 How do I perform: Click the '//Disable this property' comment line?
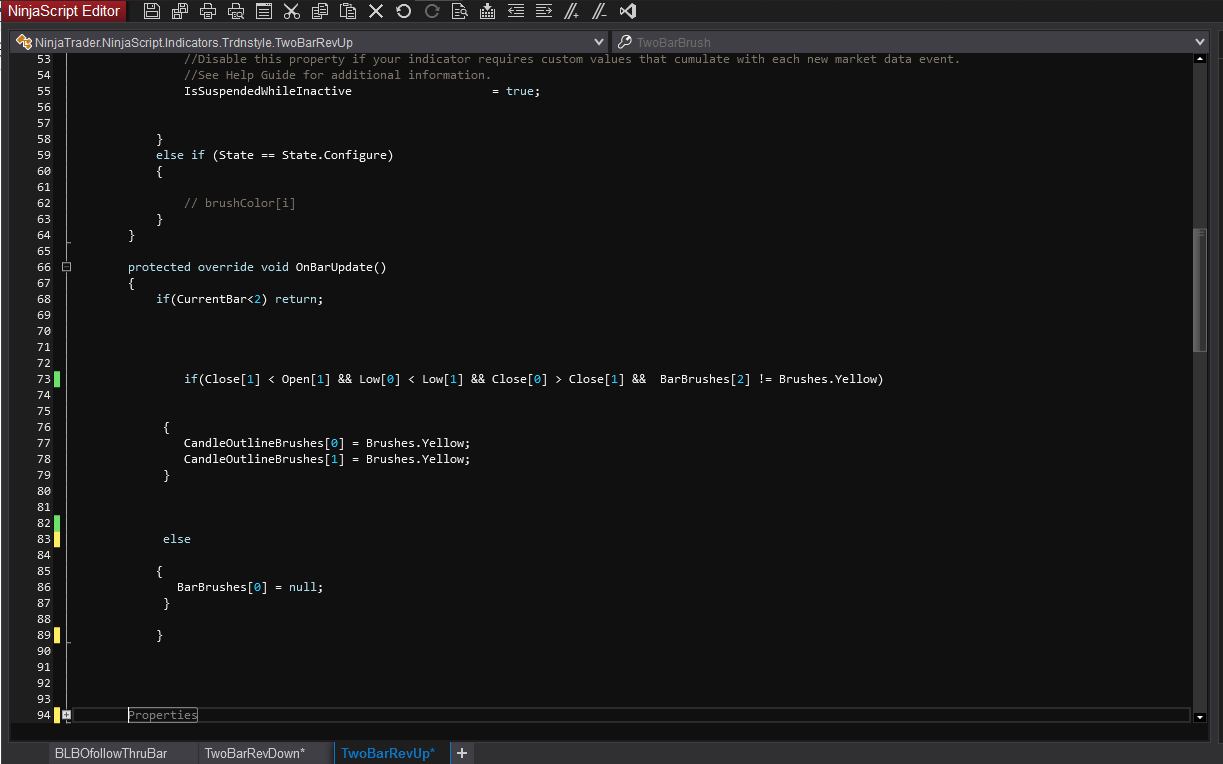click(x=572, y=59)
